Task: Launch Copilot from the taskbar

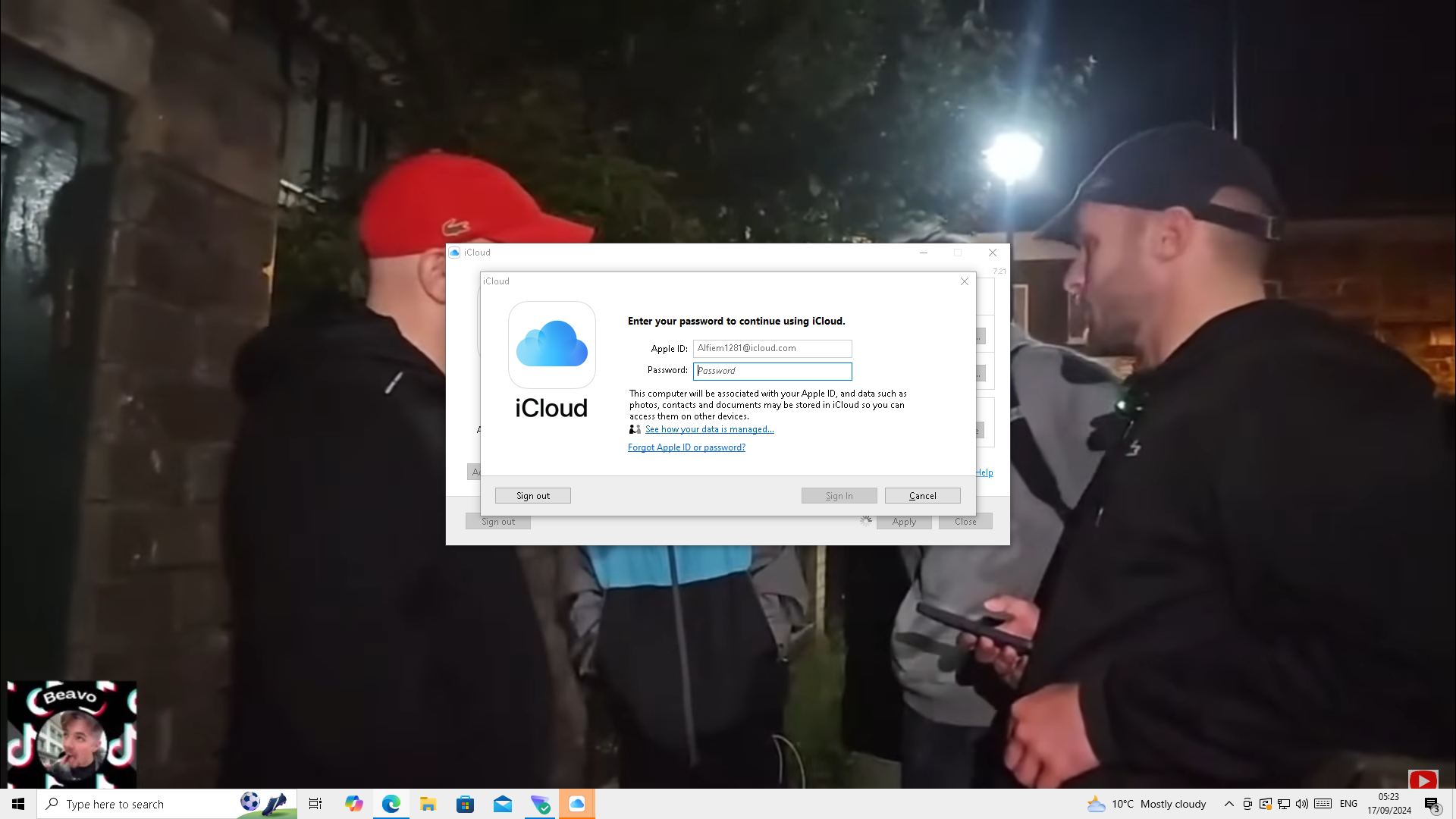Action: click(353, 804)
